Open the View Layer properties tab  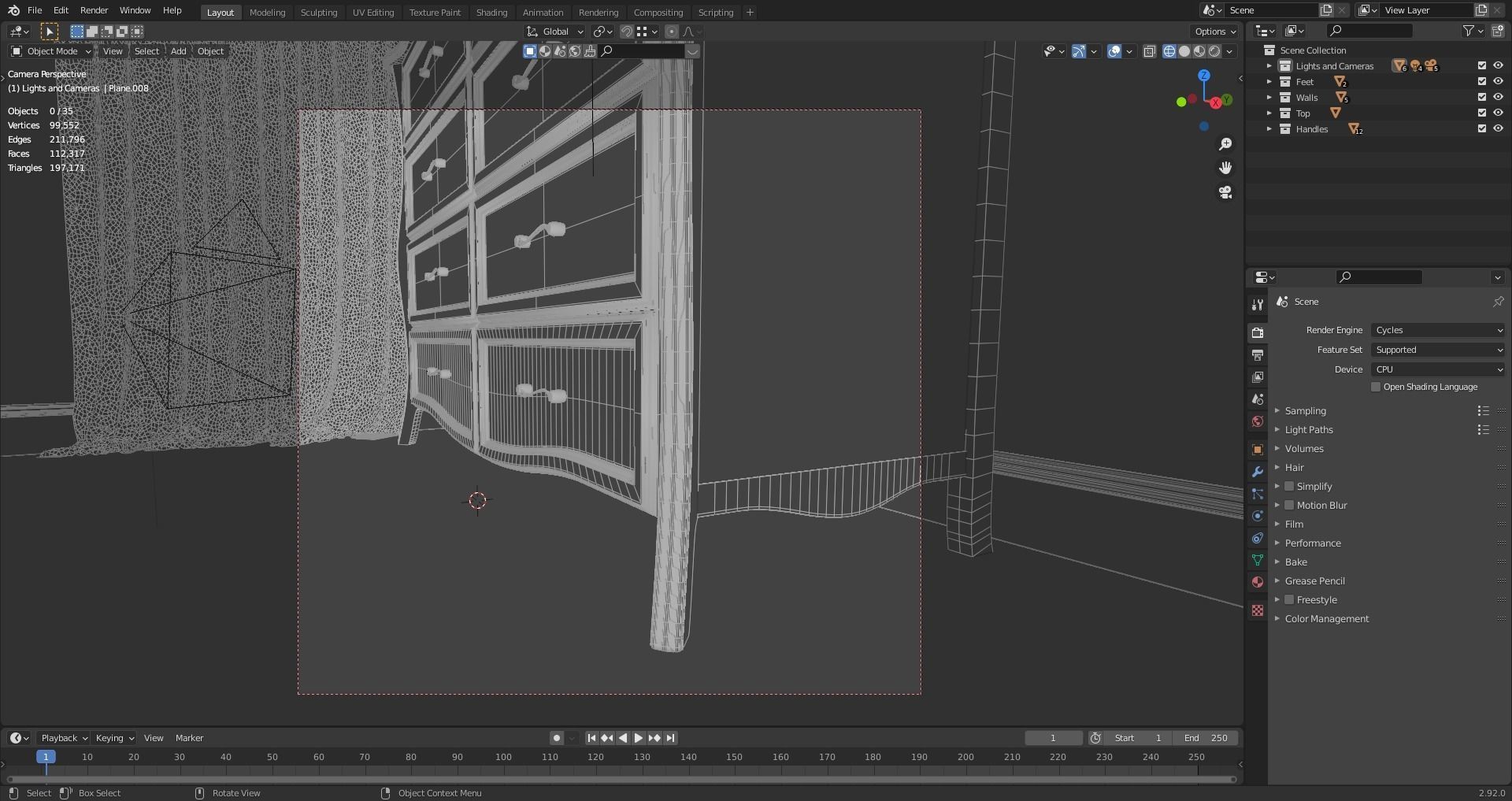point(1258,377)
